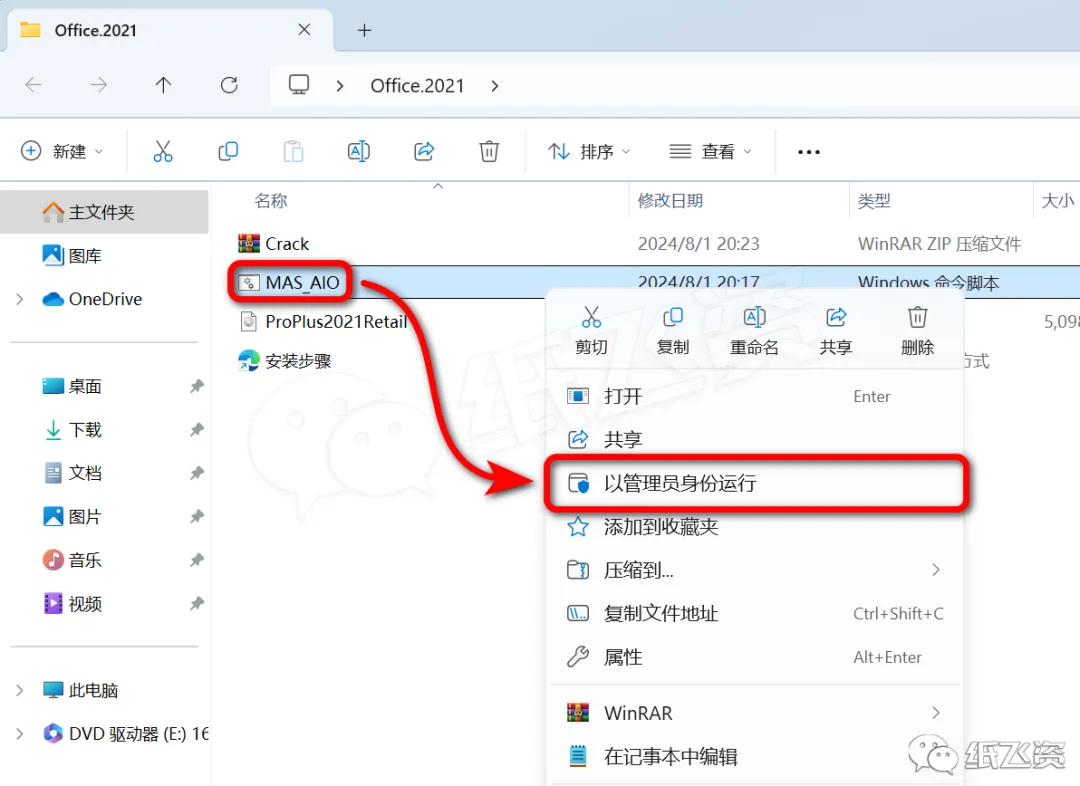Select the Crack archive file

coord(273,243)
